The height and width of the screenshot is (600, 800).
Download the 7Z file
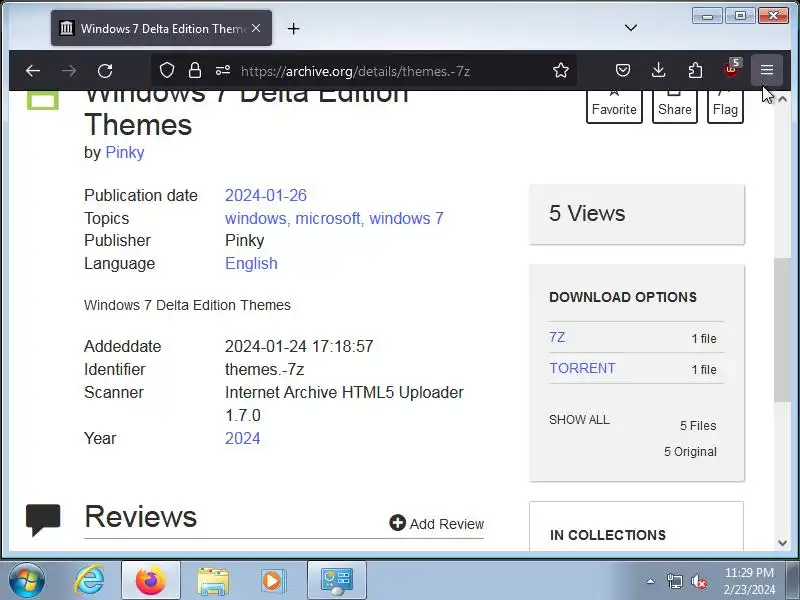pos(557,337)
